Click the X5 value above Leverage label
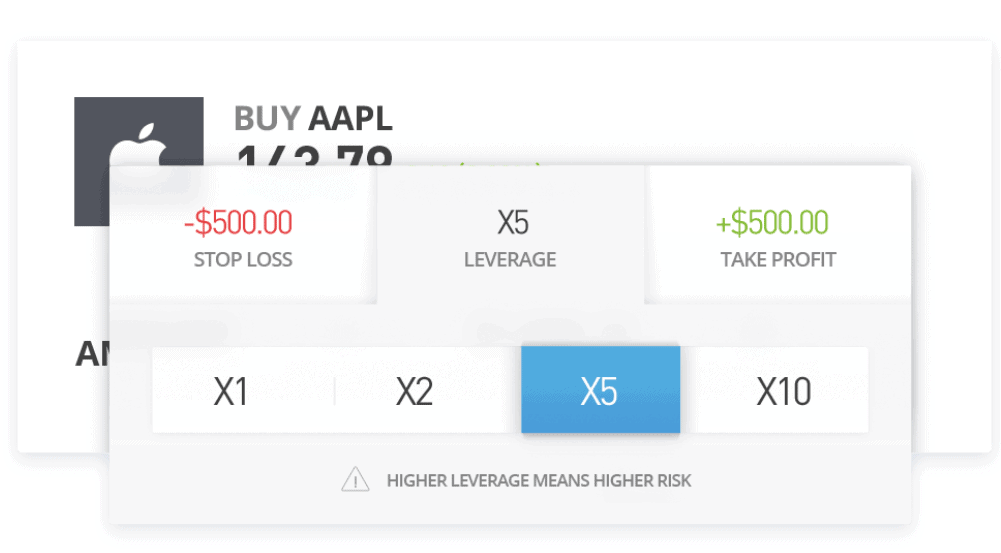The image size is (1001, 553). 513,223
